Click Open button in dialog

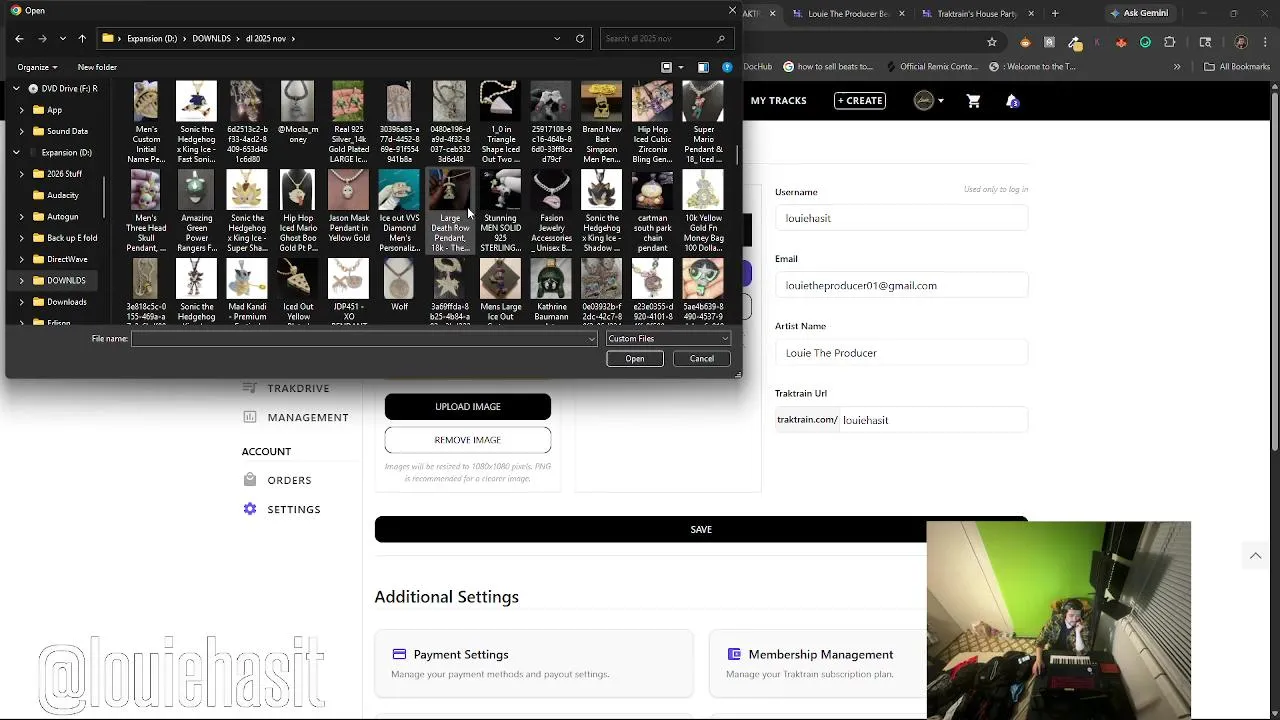[635, 359]
